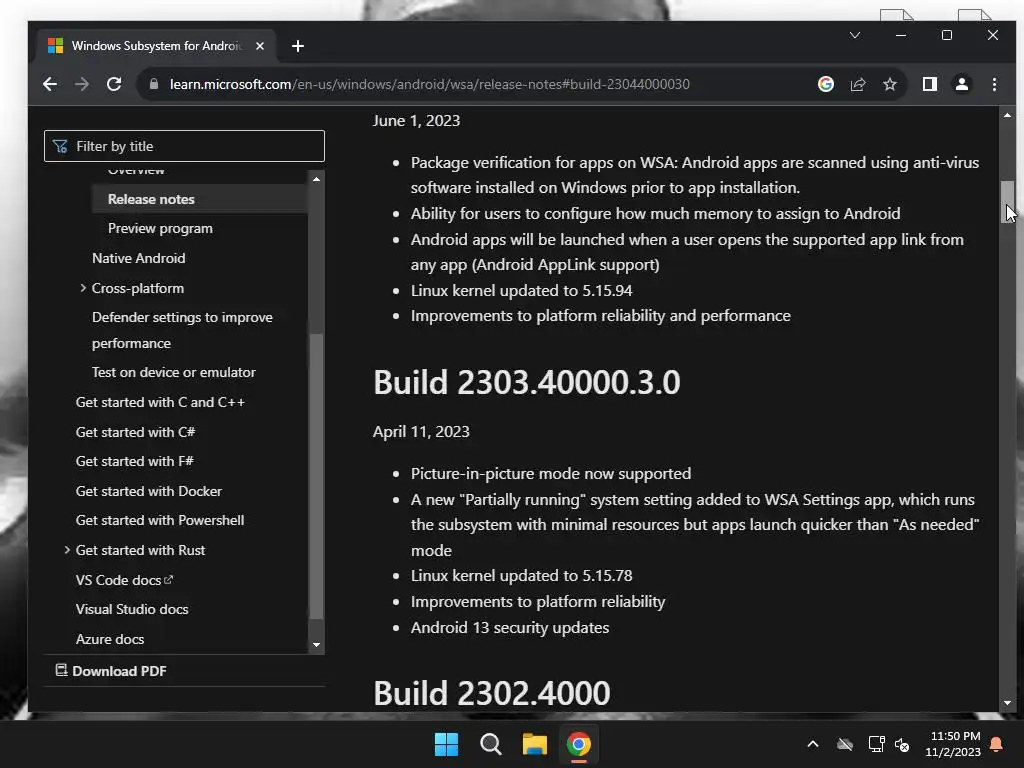The image size is (1024, 768).
Task: Open Get started with Docker
Action: [149, 491]
